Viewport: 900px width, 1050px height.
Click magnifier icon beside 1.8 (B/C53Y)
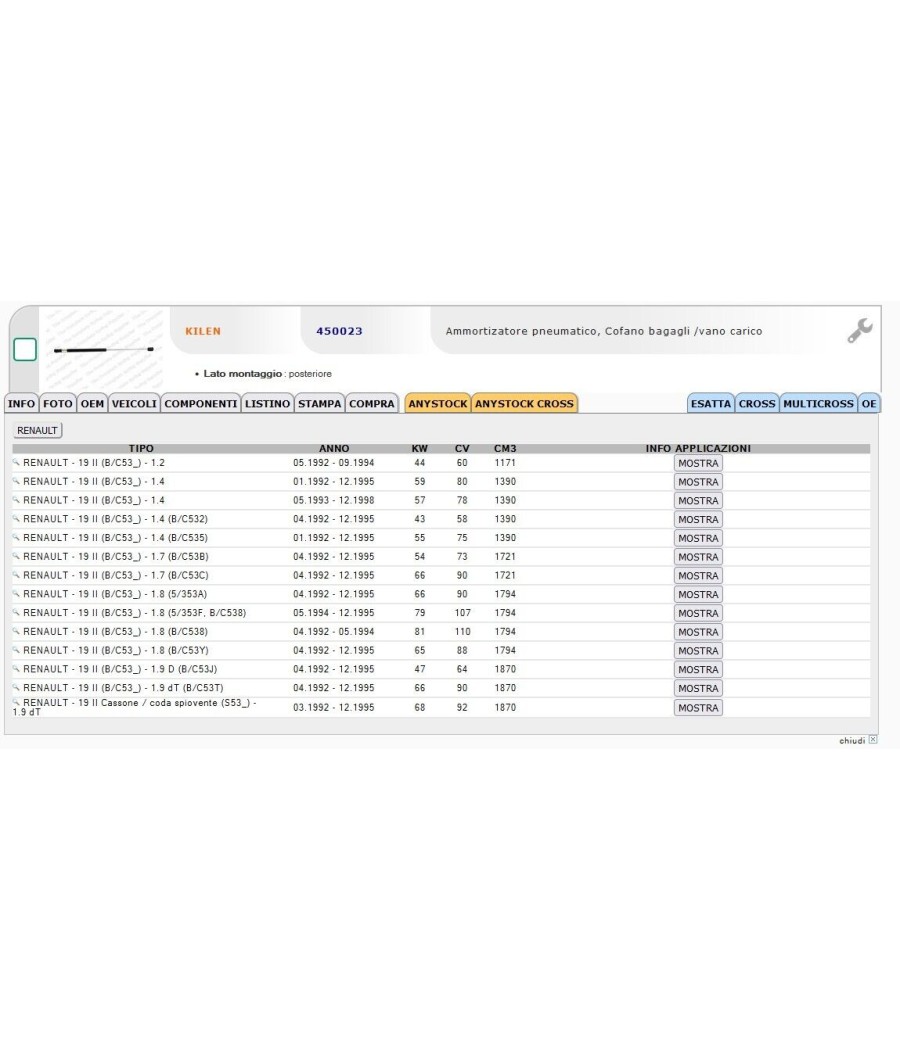point(16,650)
